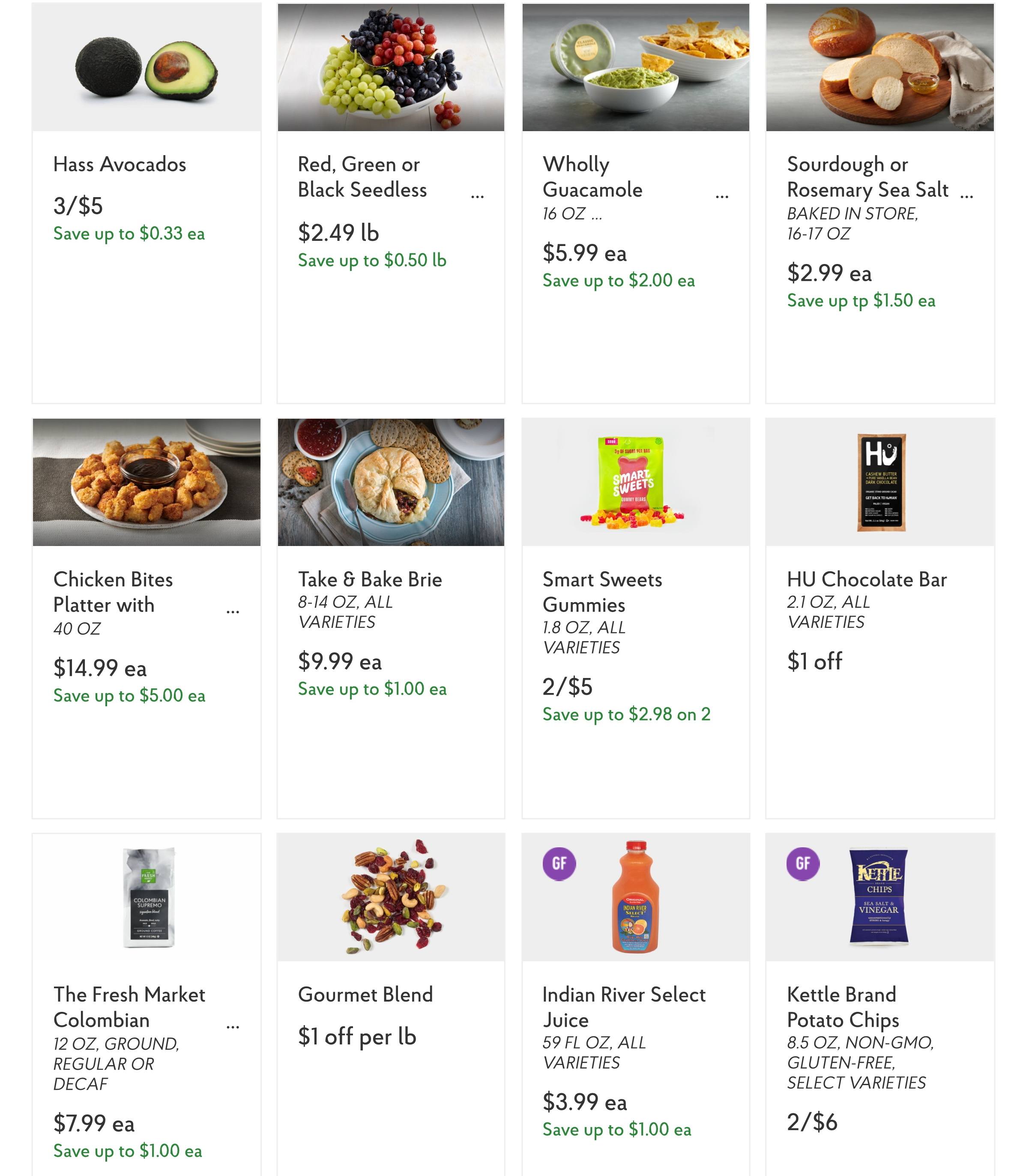
Task: Expand the Chicken Bites Platter title ellipsis
Action: click(233, 612)
